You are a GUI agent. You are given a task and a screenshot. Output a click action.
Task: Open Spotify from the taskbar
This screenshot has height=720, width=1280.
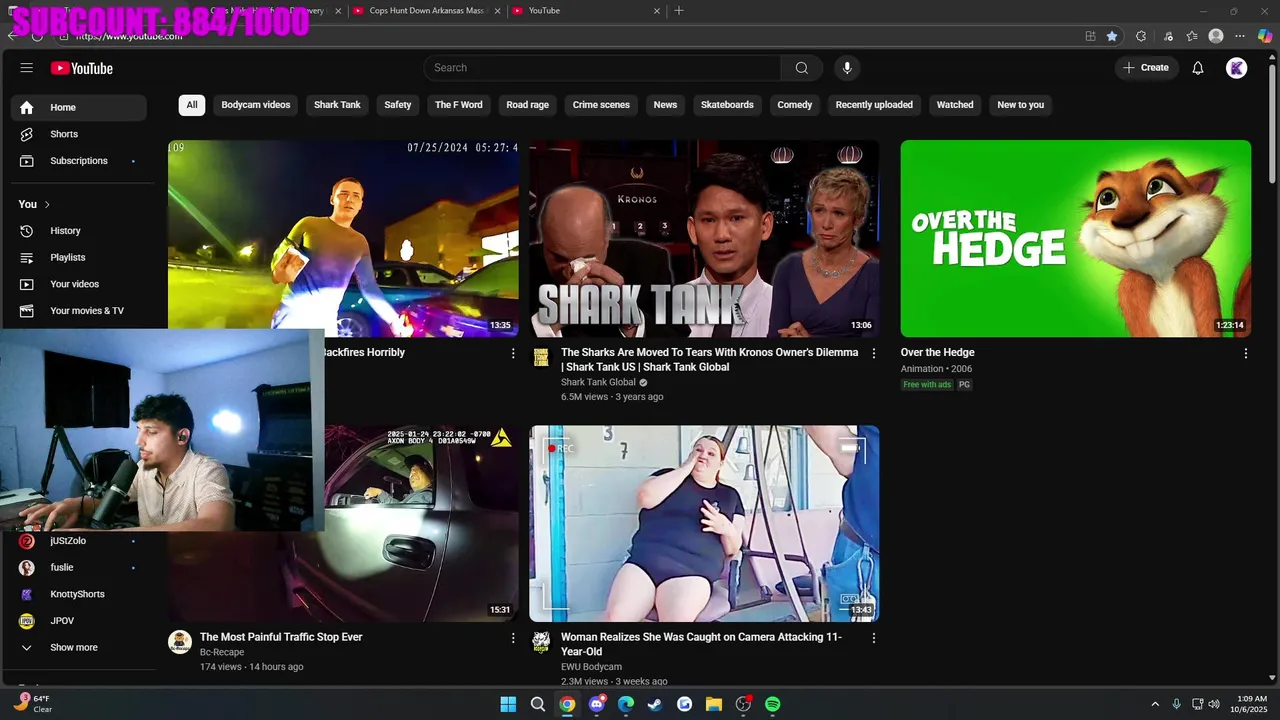[x=772, y=704]
